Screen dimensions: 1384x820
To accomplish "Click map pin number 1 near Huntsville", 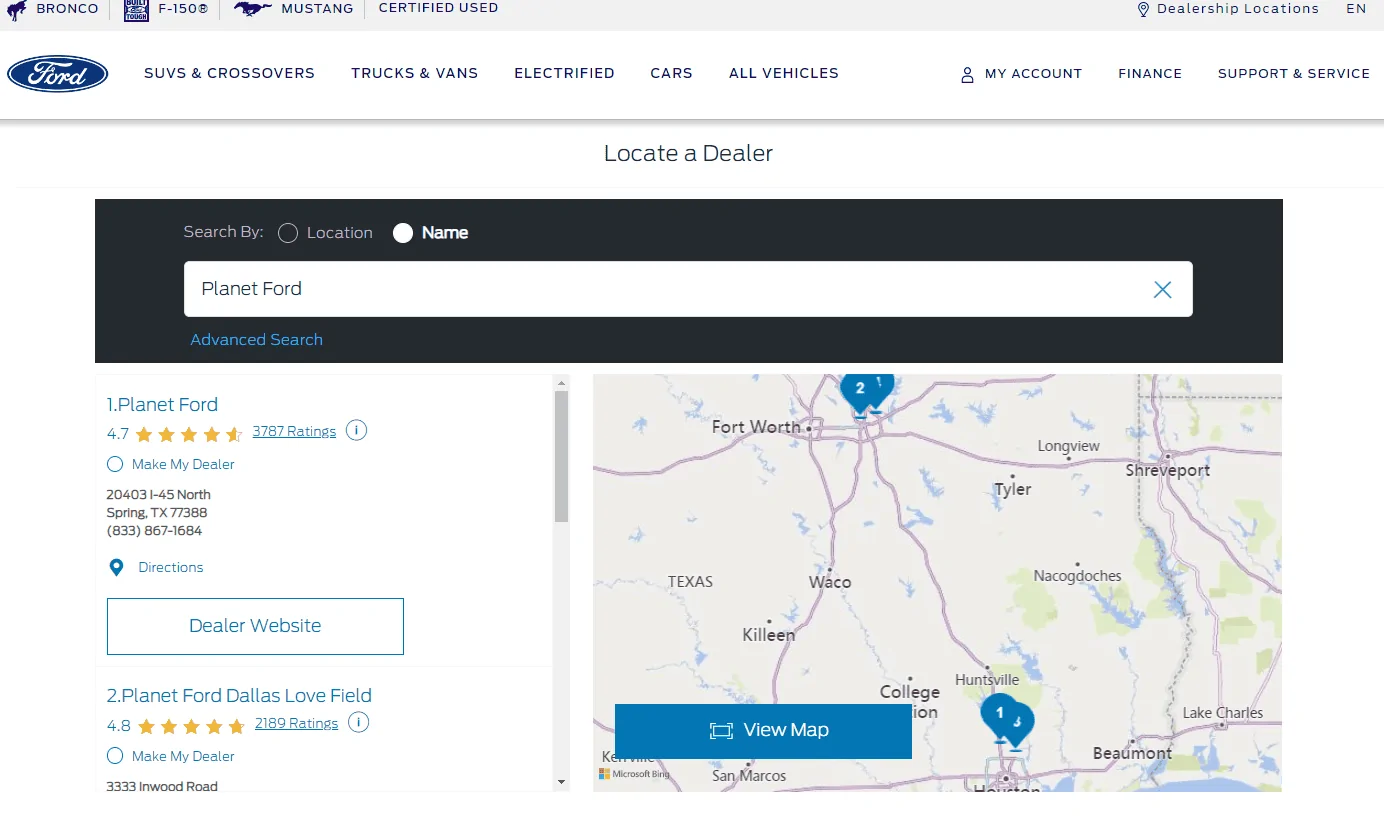I will pyautogui.click(x=999, y=718).
